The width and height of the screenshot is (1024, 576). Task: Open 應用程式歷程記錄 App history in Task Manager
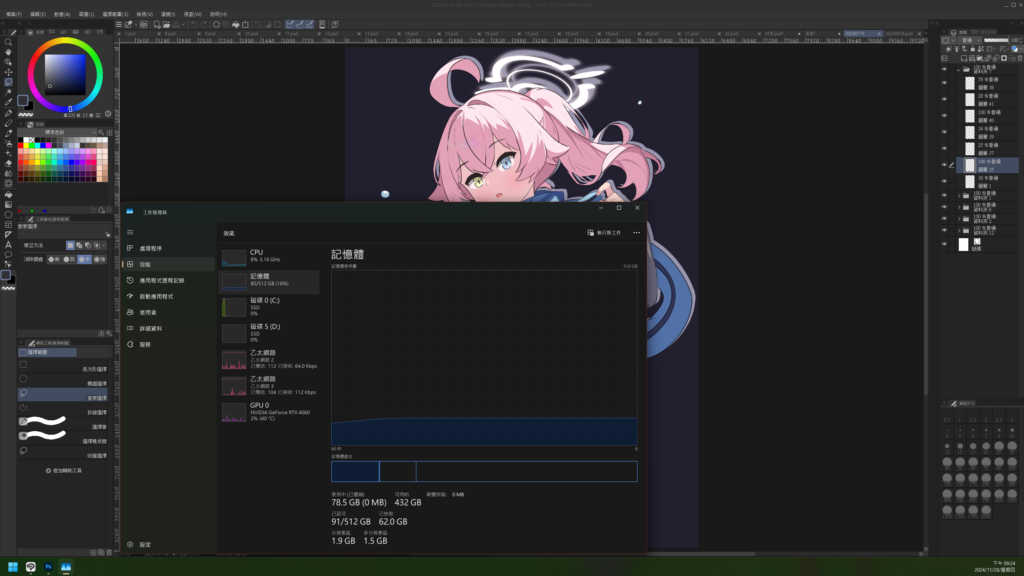[x=168, y=280]
